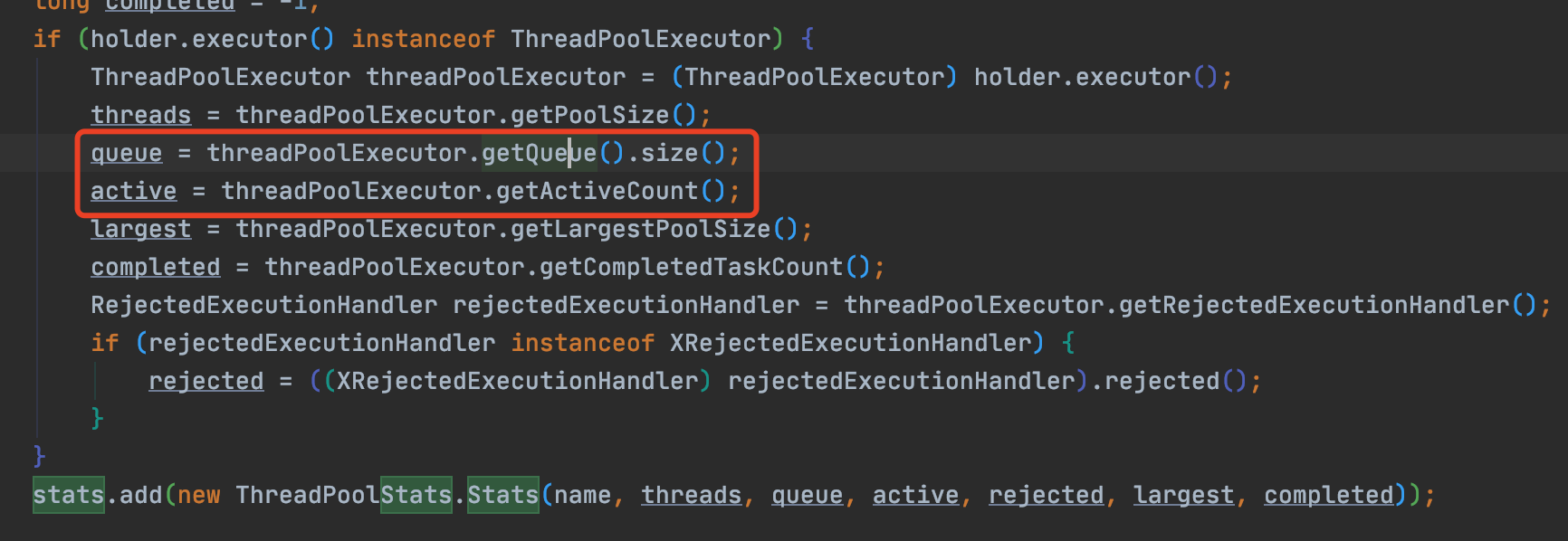
Task: Click the new keyword on last line
Action: (198, 495)
